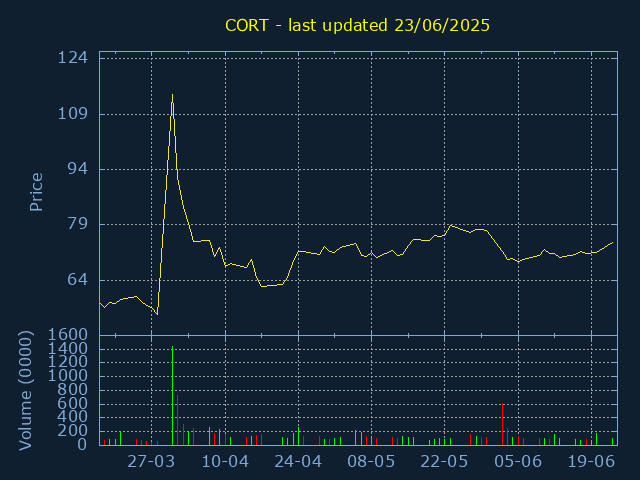Viewport: 640px width, 480px height.
Task: Click the date label 10-04
Action: pyautogui.click(x=225, y=462)
